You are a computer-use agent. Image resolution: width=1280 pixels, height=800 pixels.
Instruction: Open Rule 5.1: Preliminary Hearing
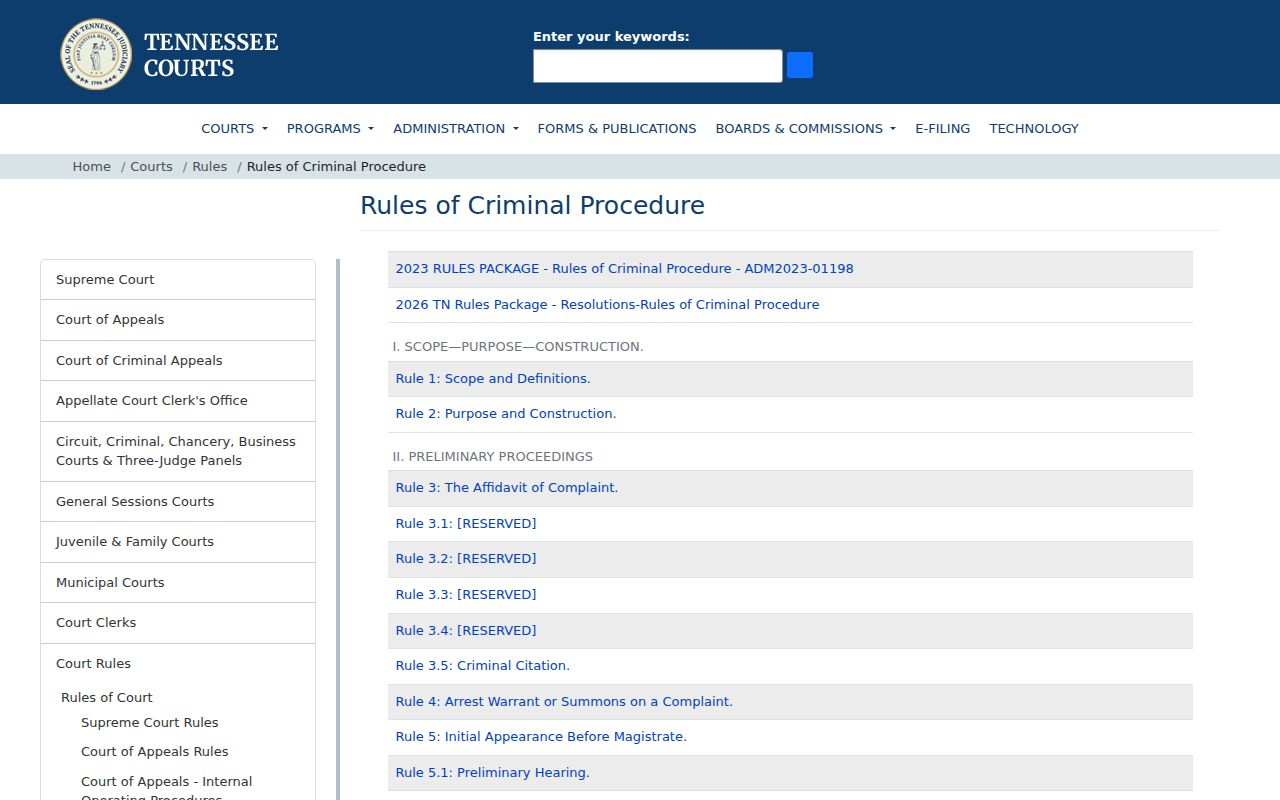[x=493, y=773]
